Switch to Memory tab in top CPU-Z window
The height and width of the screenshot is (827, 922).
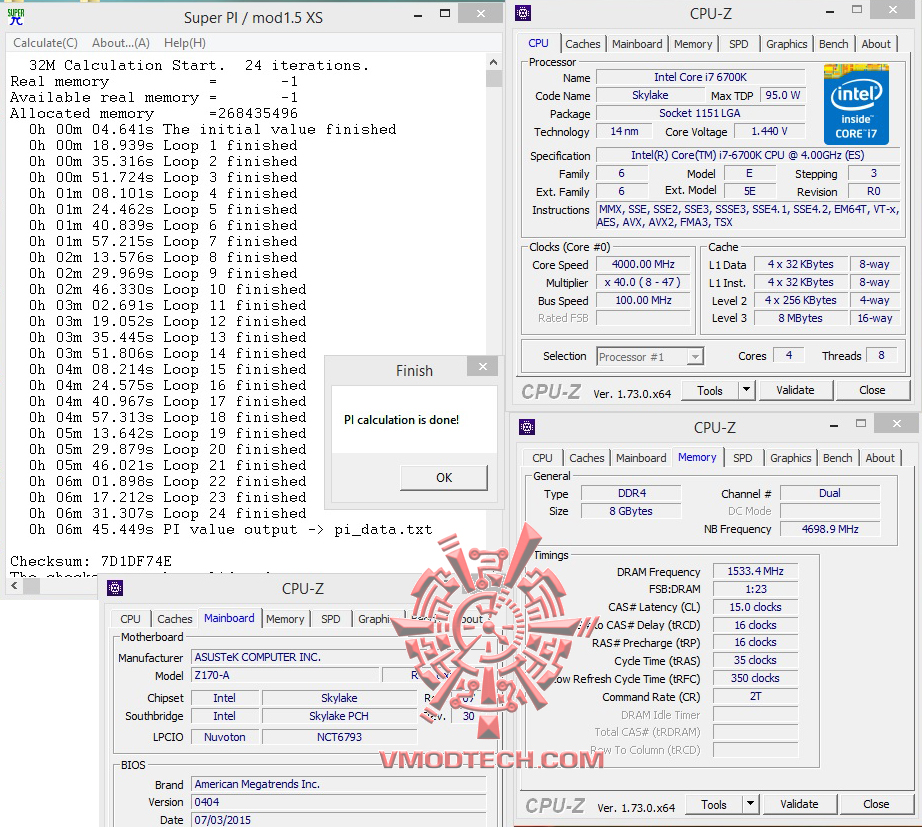(693, 44)
